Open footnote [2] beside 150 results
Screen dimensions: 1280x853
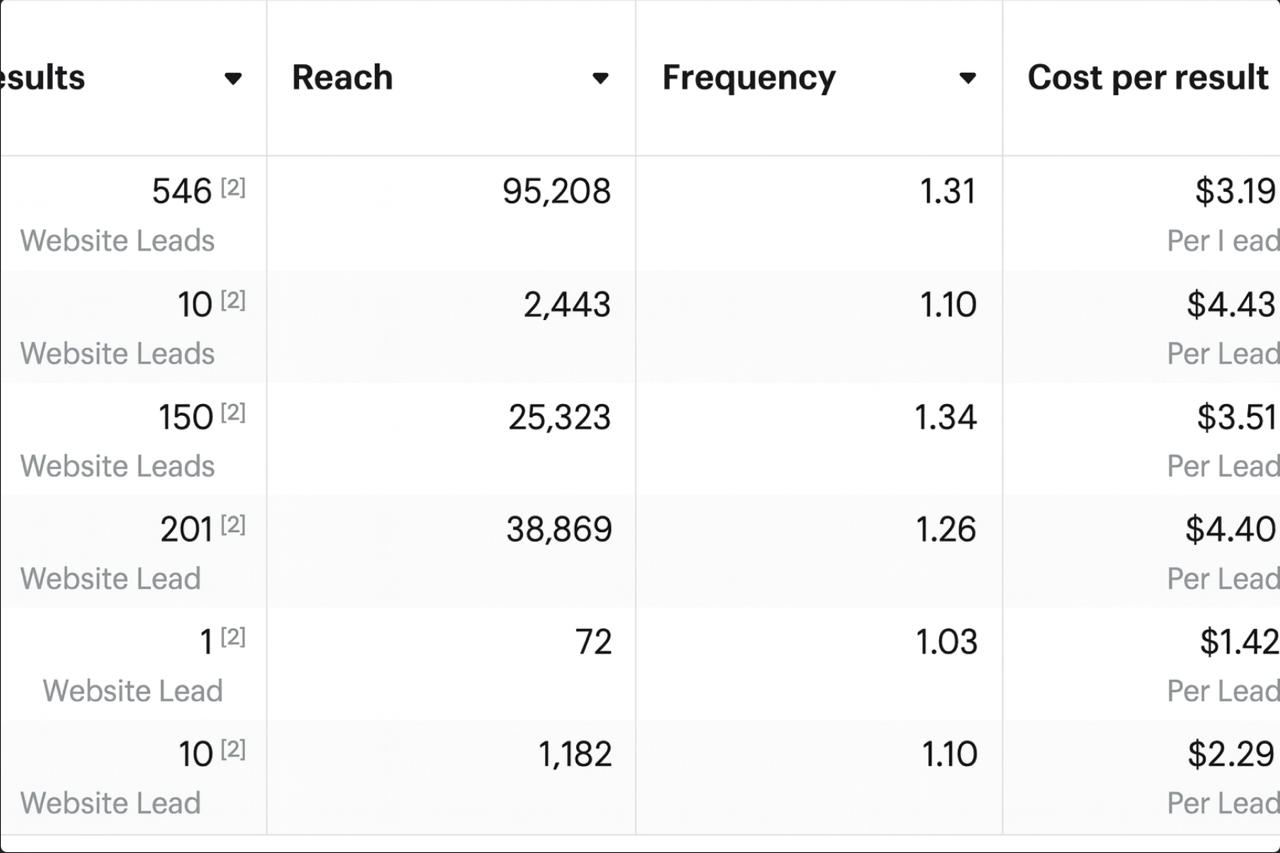pyautogui.click(x=232, y=412)
